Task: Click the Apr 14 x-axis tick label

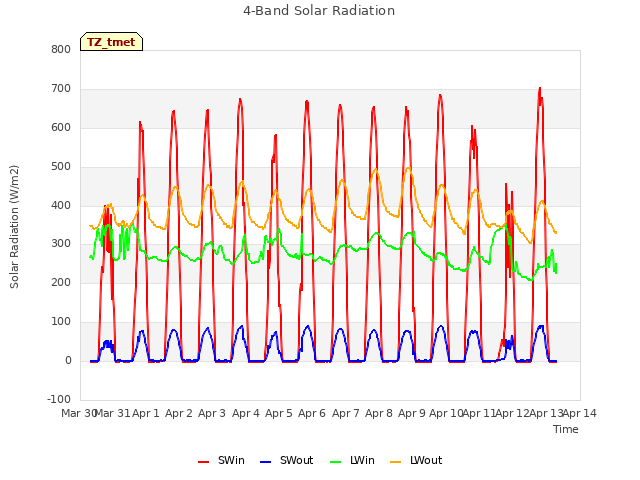Action: coord(580,413)
